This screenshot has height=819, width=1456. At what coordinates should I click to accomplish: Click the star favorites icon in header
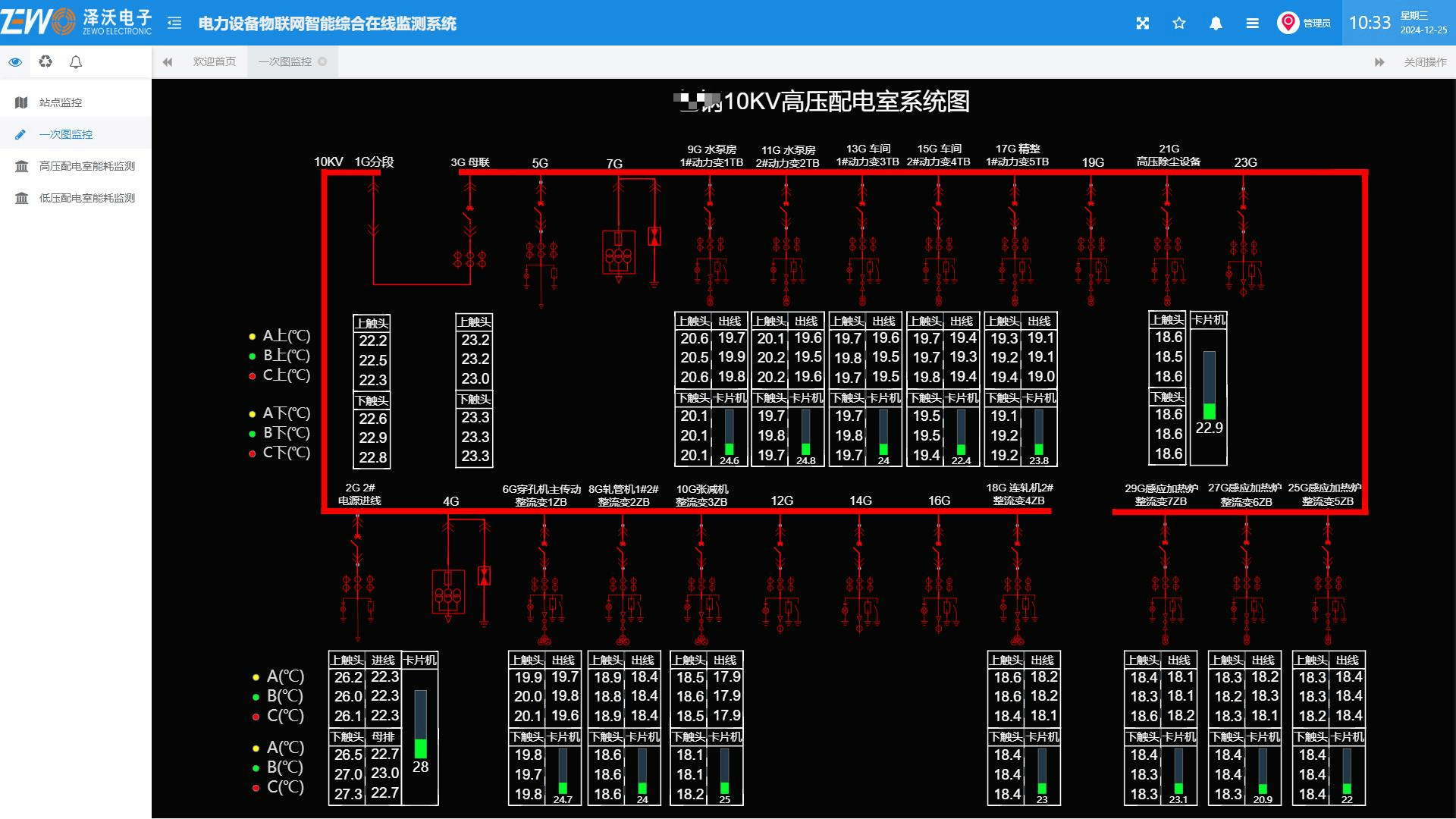(1179, 24)
